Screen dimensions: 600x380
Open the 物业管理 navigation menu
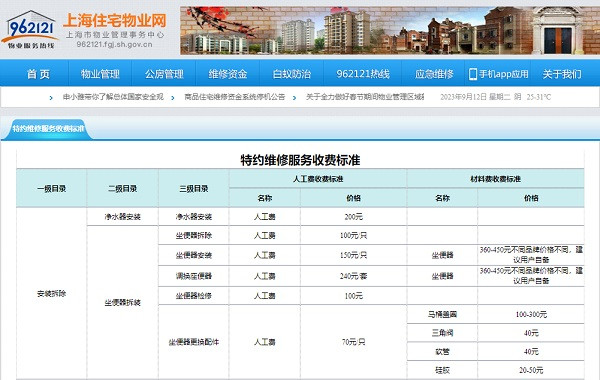[100, 74]
